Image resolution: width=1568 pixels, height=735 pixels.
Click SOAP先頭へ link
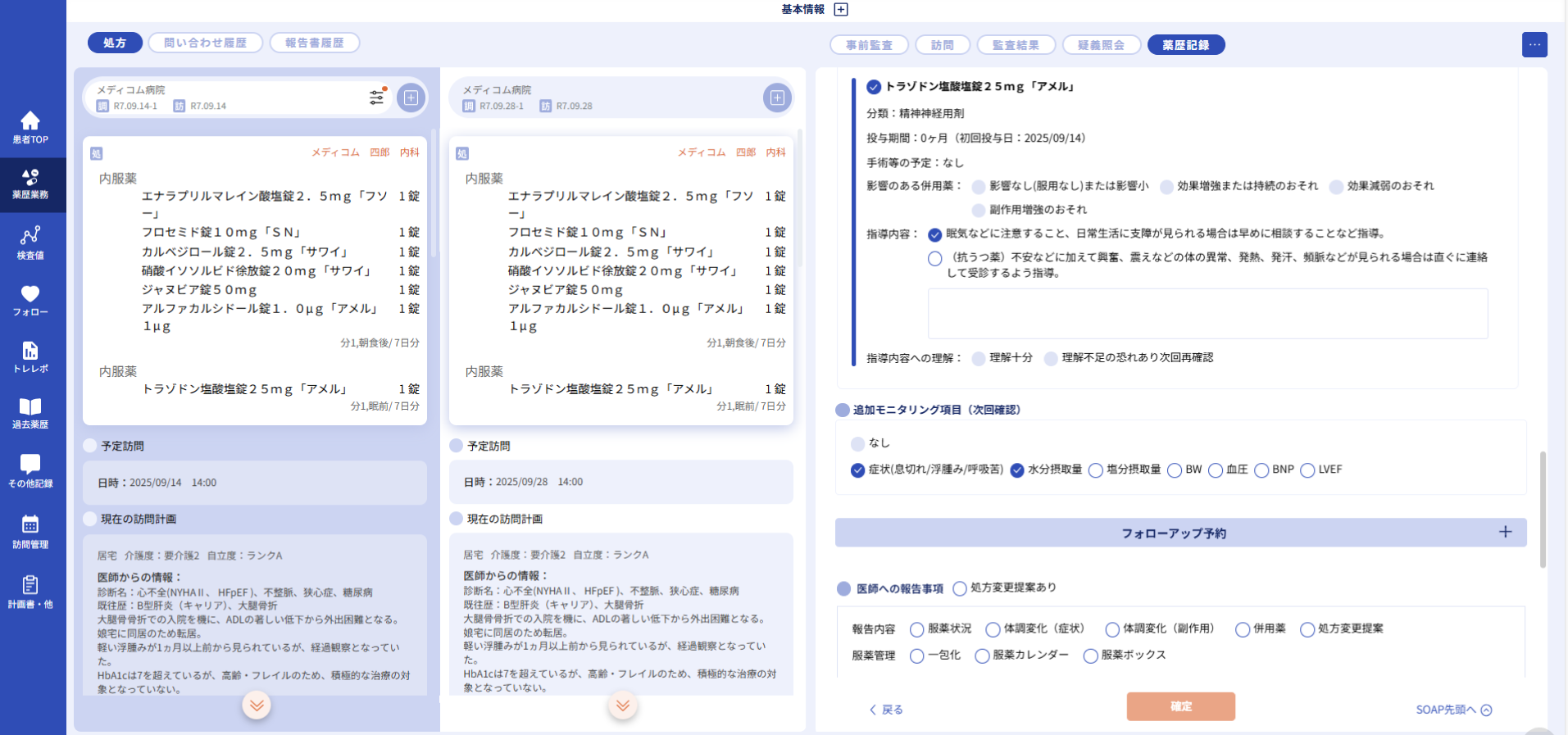(1453, 710)
